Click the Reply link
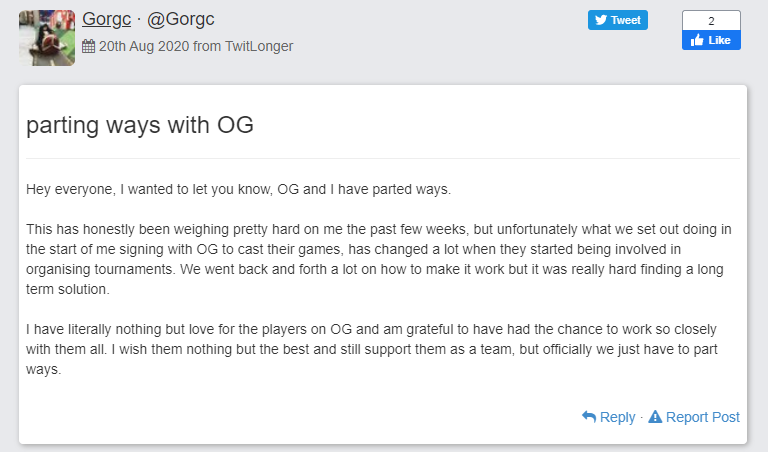Image resolution: width=768 pixels, height=452 pixels. point(617,417)
